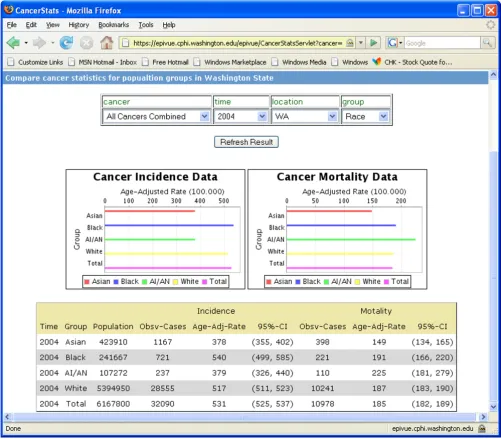Open the MSN Hotmail - Inbox bookmark
This screenshot has width=501, height=439.
coord(102,62)
